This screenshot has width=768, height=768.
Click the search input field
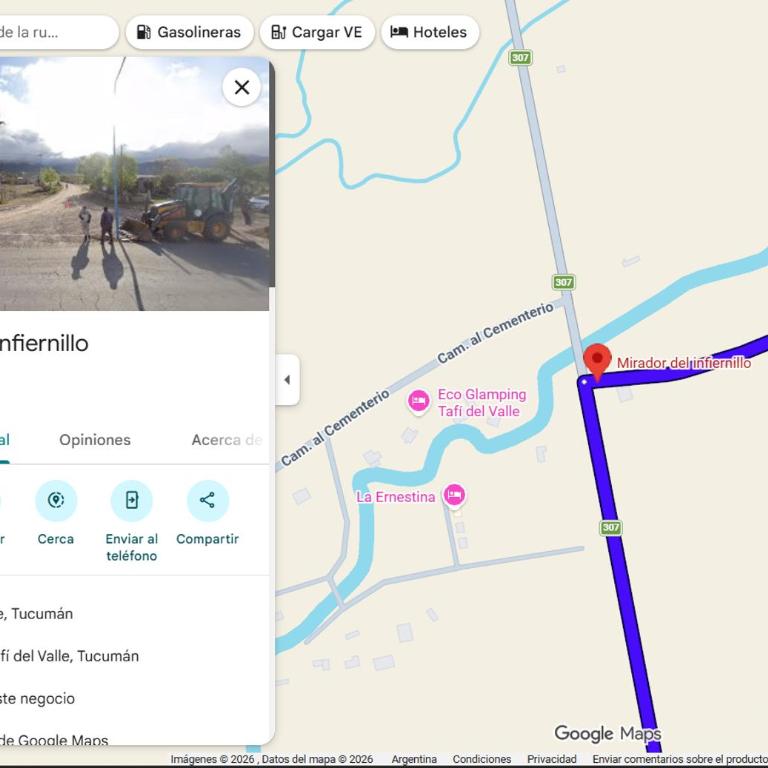(59, 32)
